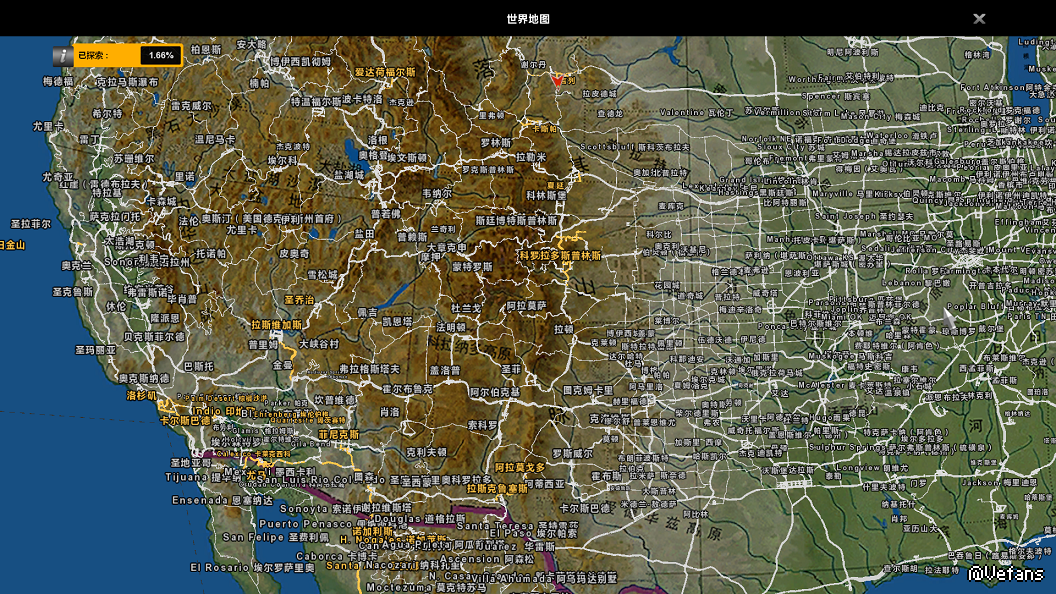The image size is (1056, 594).
Task: Select the 盐湖城 city label
Action: (x=349, y=175)
